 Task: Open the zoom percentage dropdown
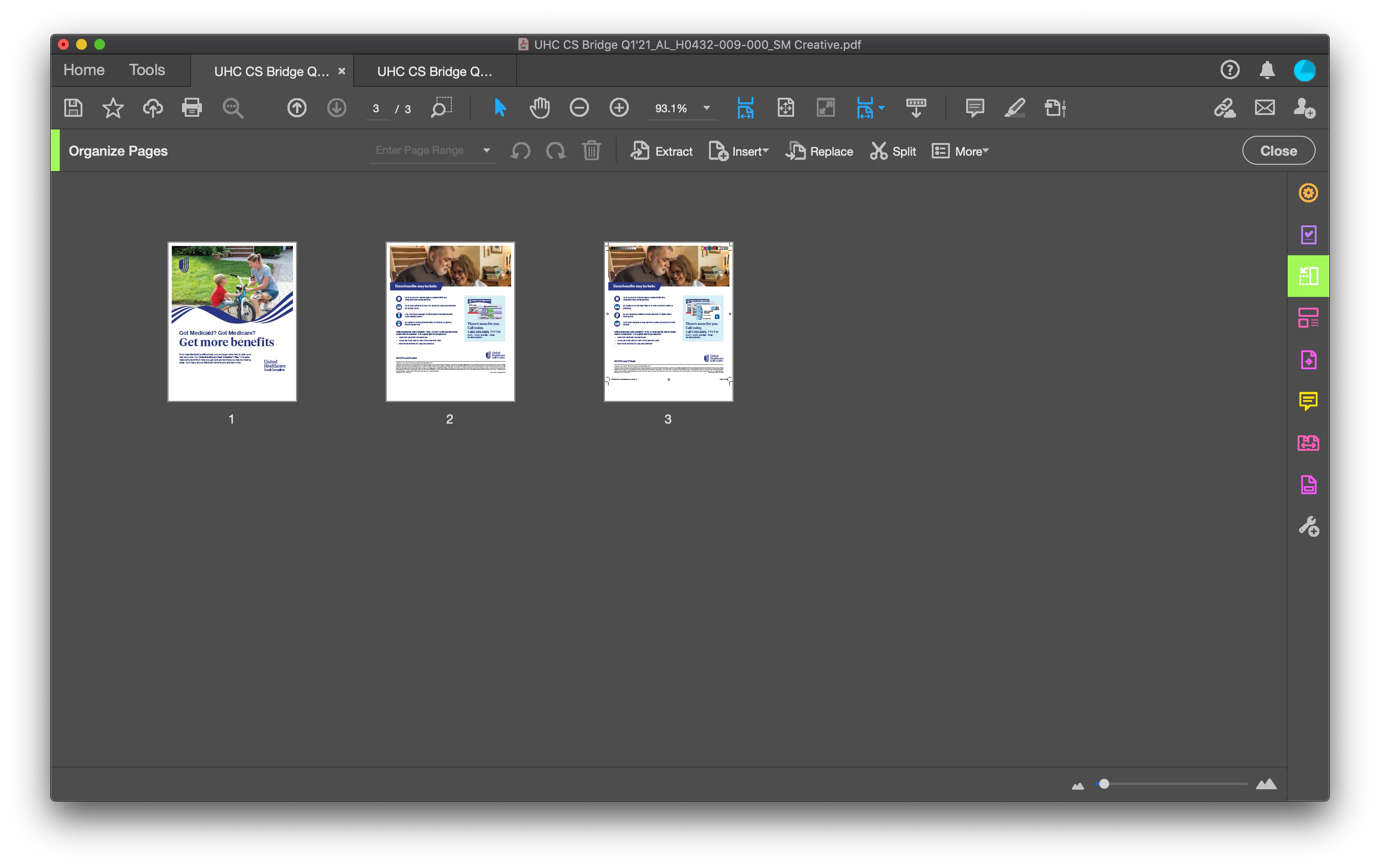[707, 108]
